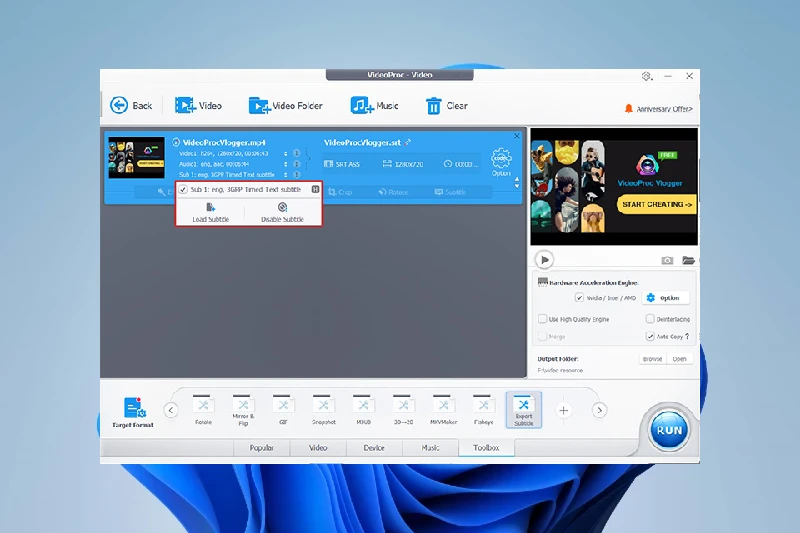This screenshot has width=800, height=533.
Task: Open the Target Format chooser
Action: [133, 412]
